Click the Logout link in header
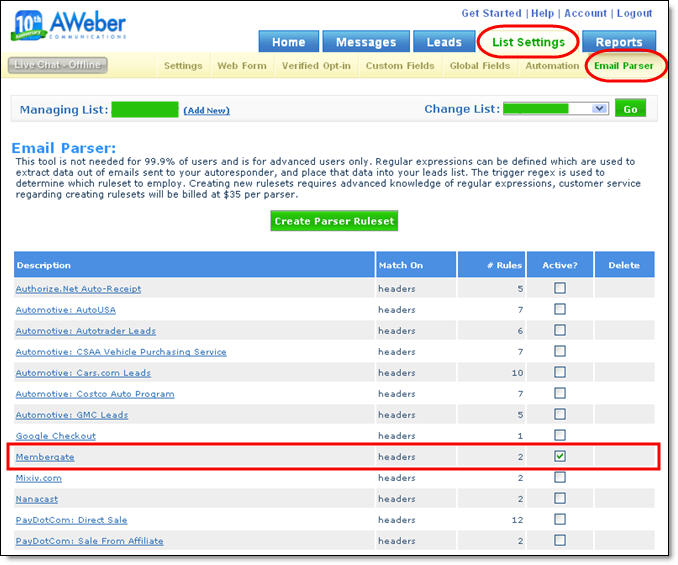The image size is (678, 565). 634,13
